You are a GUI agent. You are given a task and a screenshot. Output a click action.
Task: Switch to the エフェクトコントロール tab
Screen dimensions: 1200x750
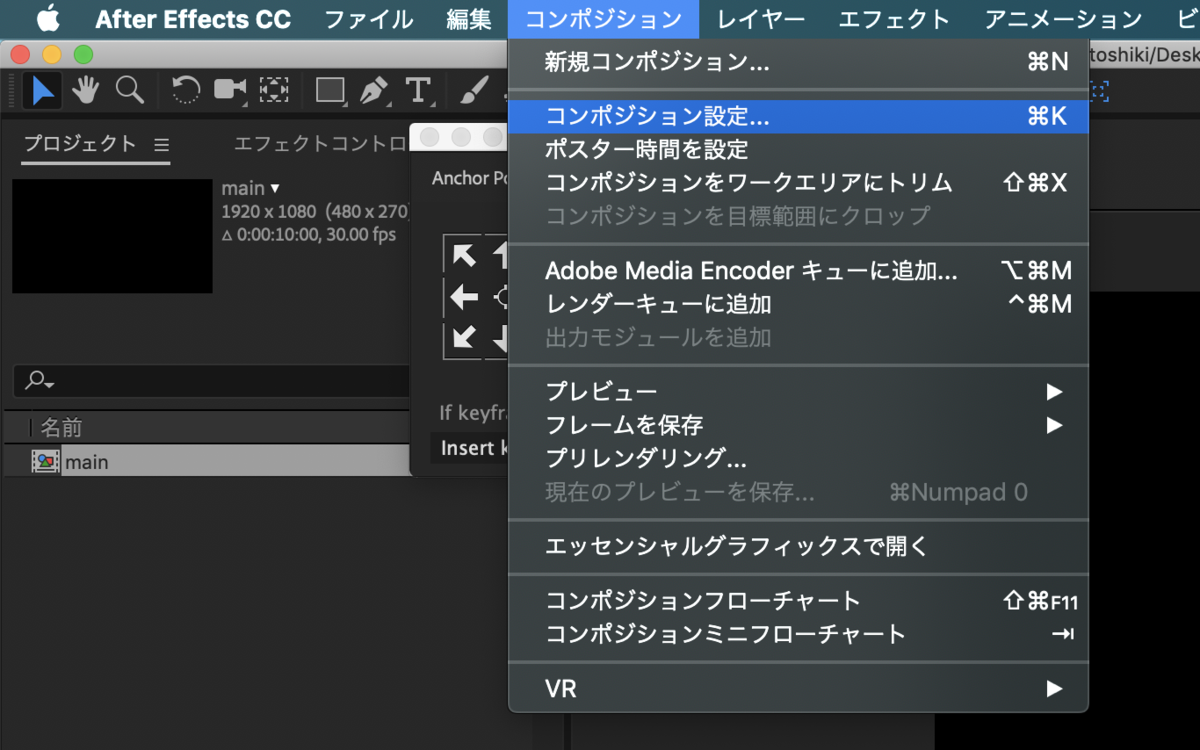coord(320,144)
